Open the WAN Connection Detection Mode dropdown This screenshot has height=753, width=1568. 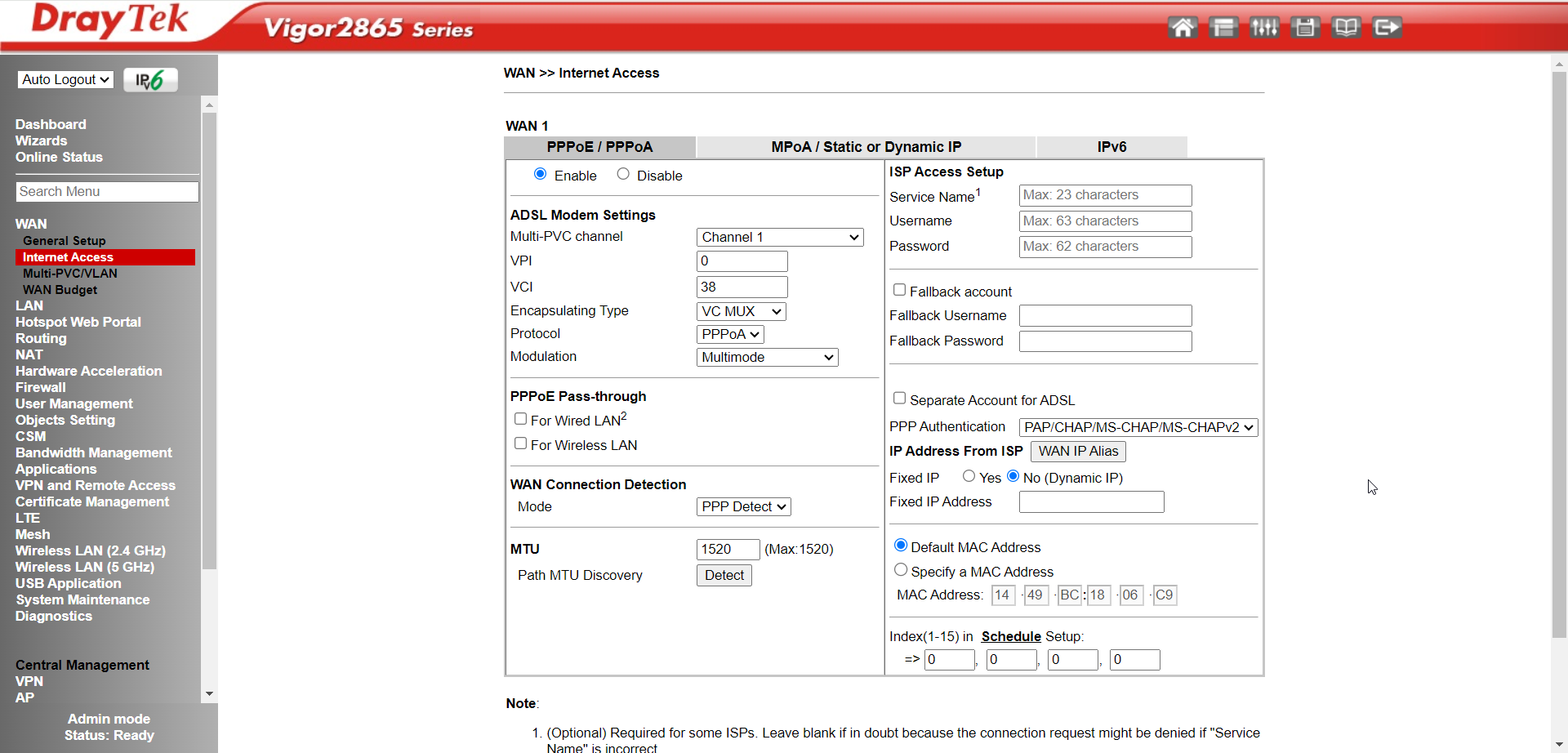[743, 506]
